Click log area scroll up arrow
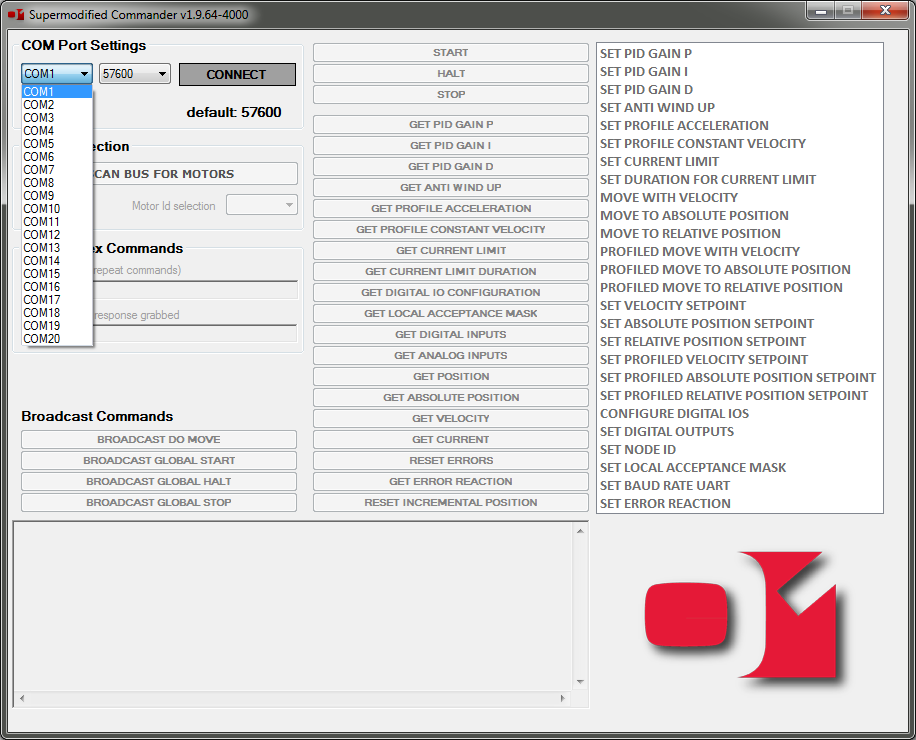 [580, 531]
